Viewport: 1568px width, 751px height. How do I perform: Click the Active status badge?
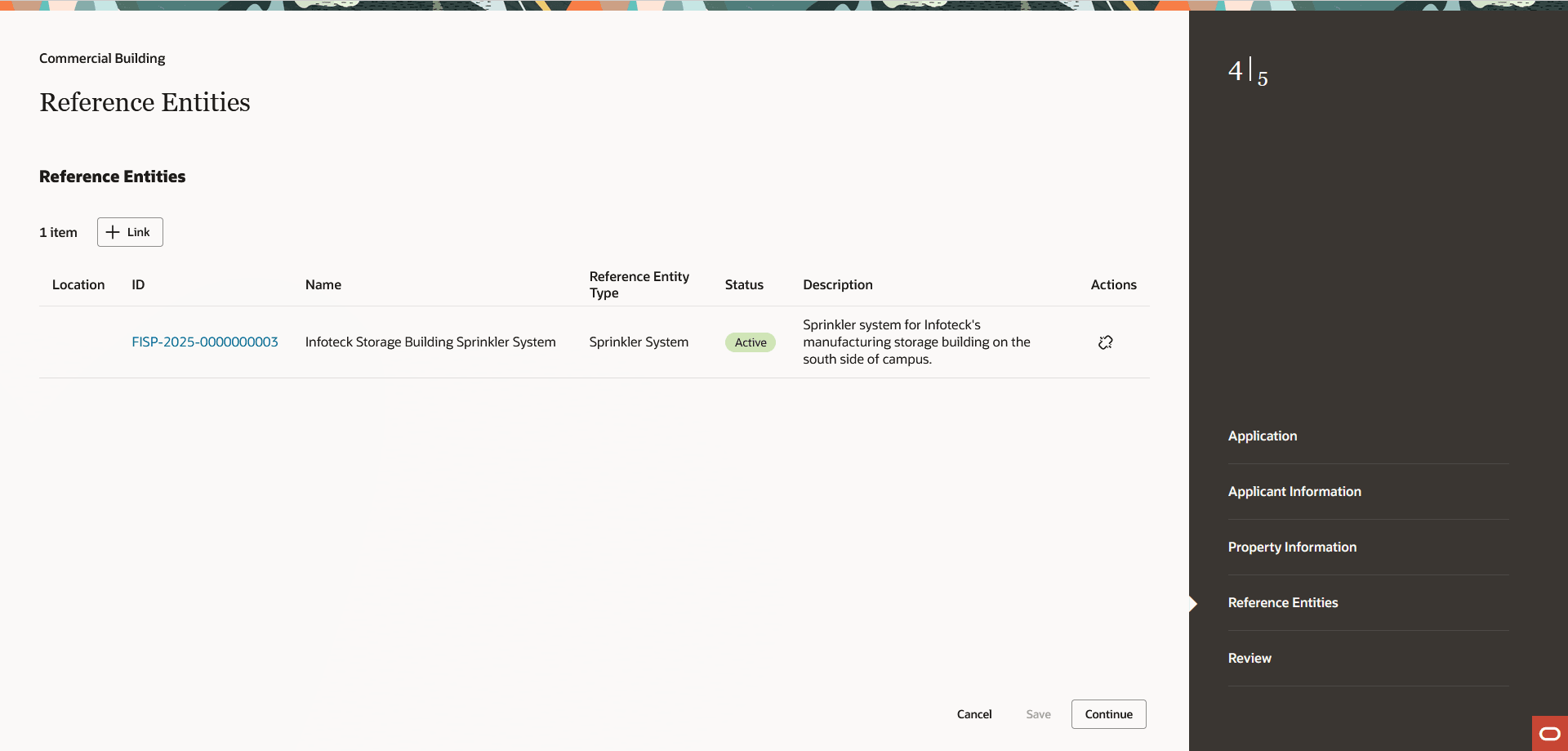click(x=750, y=342)
